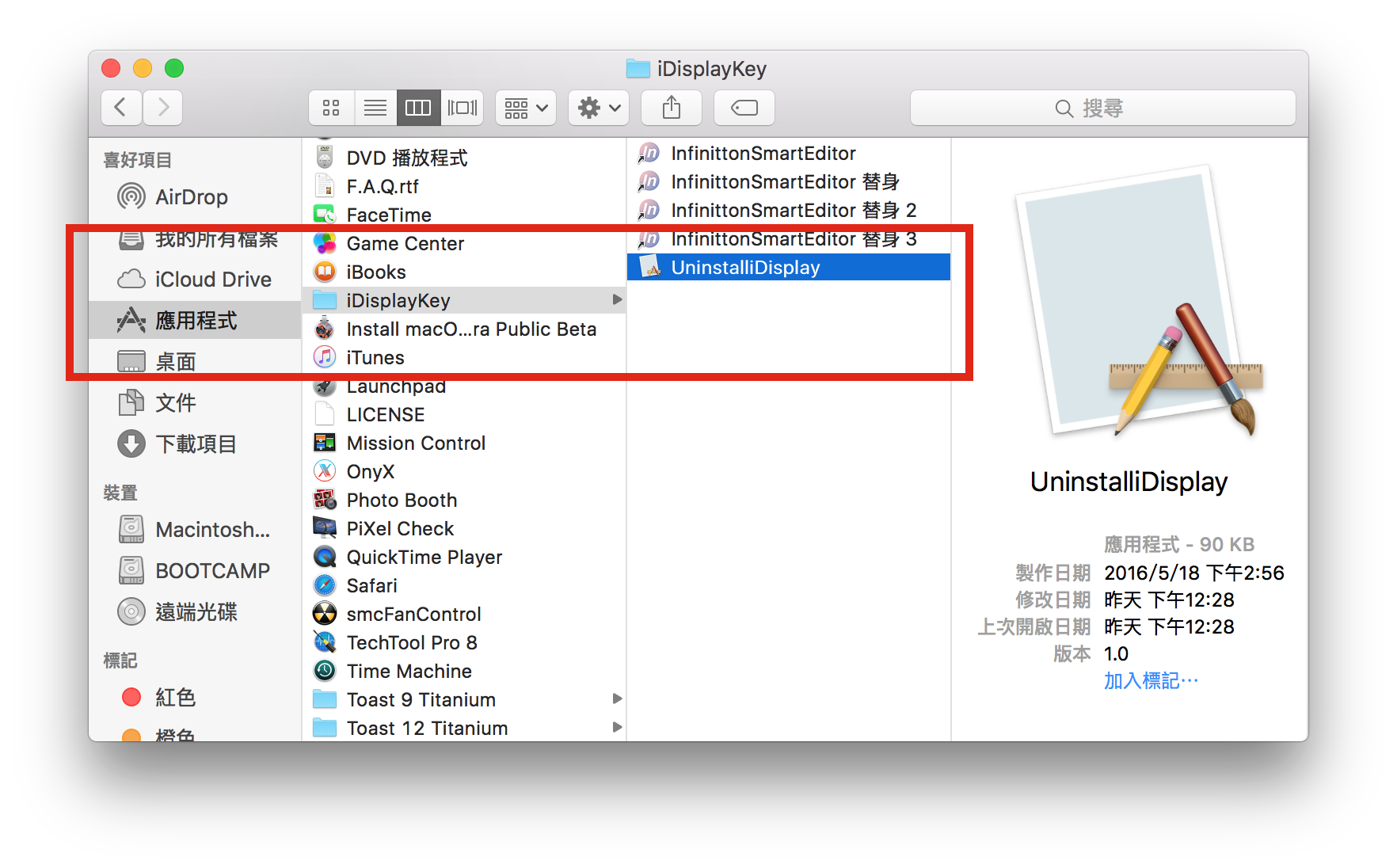Open the gear action menu
The image size is (1397, 868).
coord(598,108)
